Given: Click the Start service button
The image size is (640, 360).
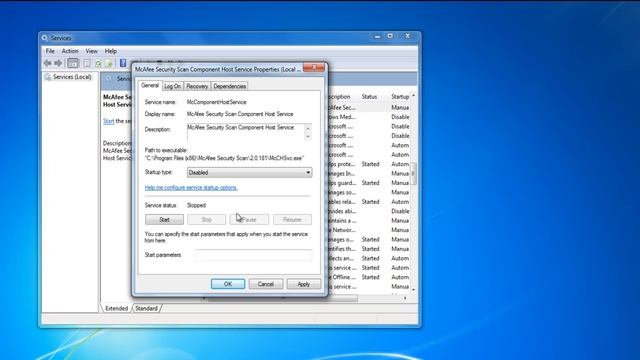Looking at the screenshot, I should tap(164, 220).
